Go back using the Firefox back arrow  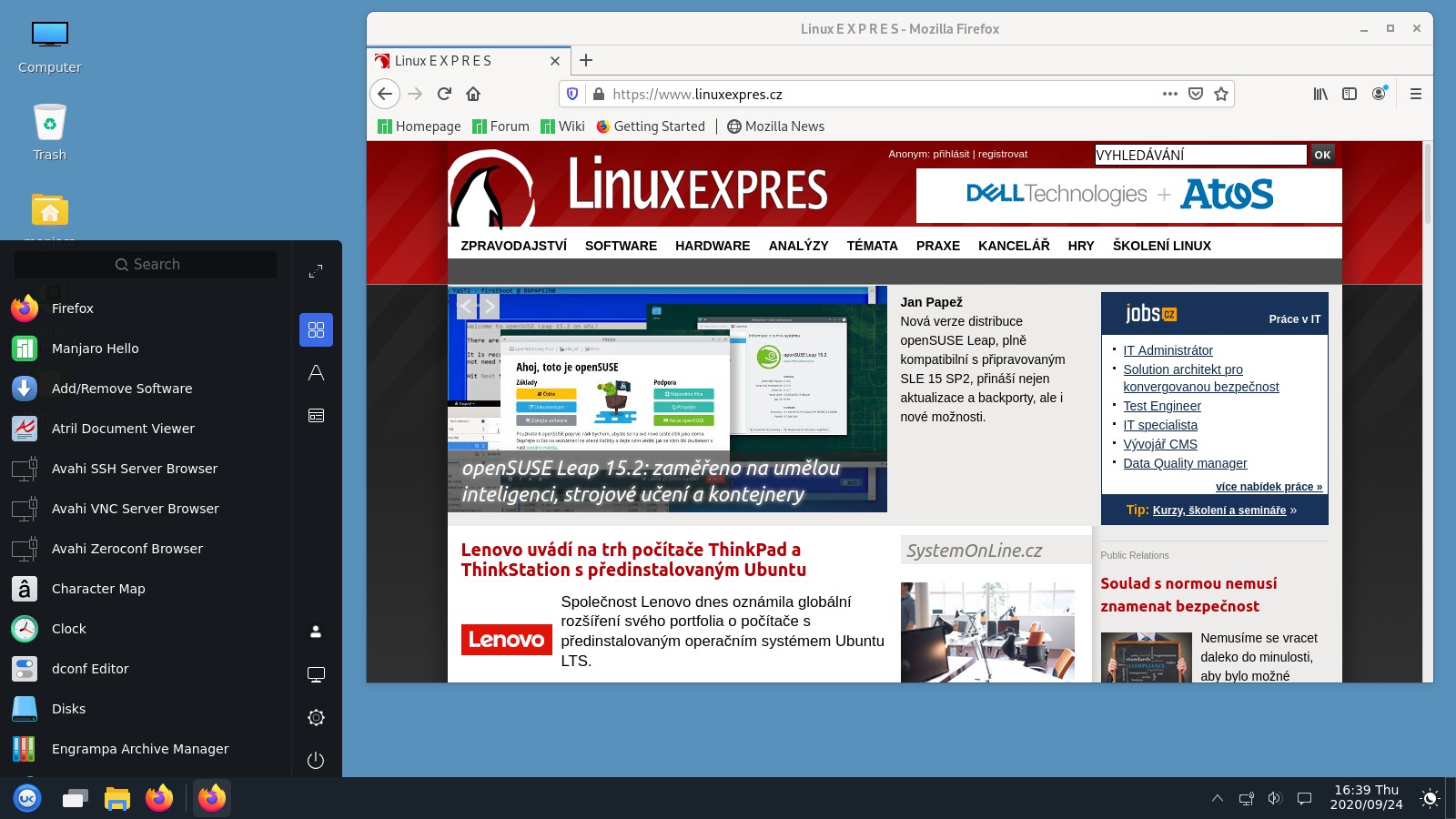[385, 94]
